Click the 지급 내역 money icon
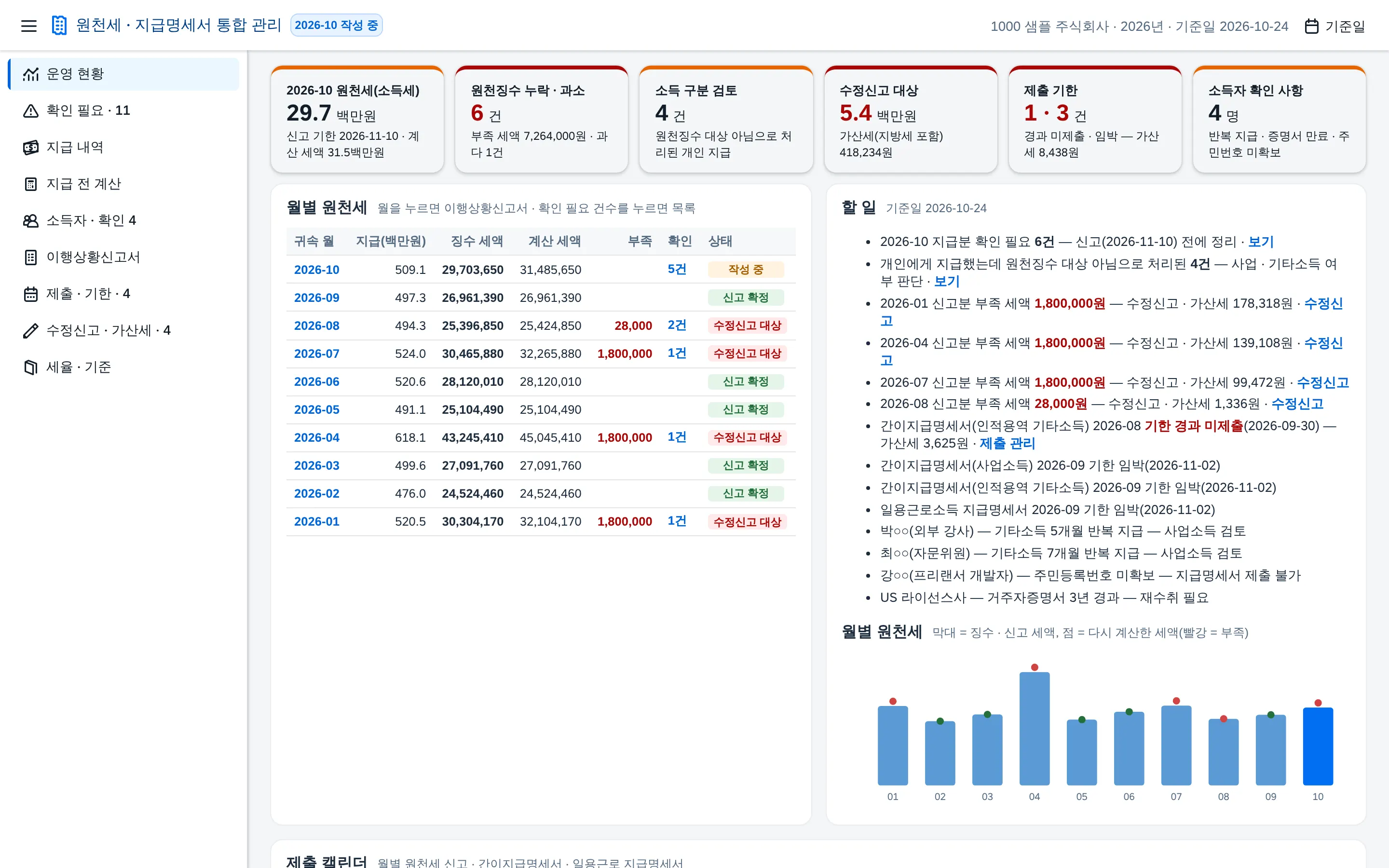Viewport: 1389px width, 868px height. coord(30,148)
